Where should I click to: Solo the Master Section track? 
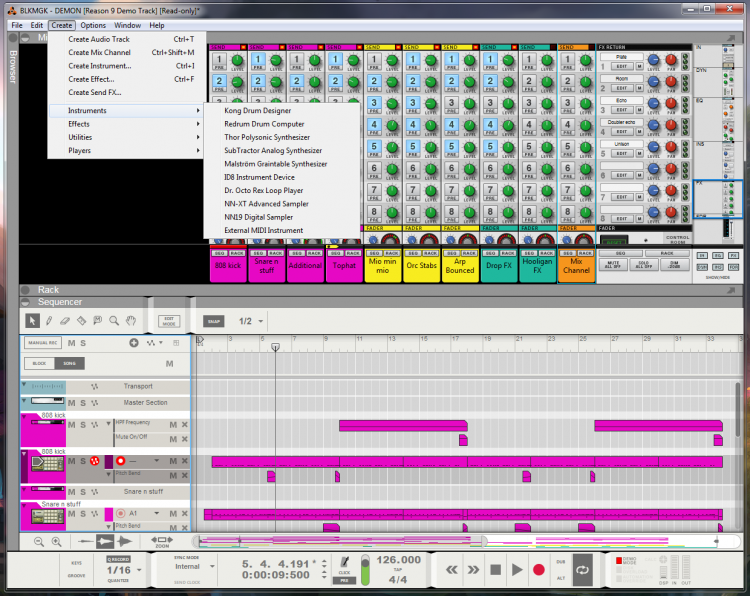(x=83, y=403)
